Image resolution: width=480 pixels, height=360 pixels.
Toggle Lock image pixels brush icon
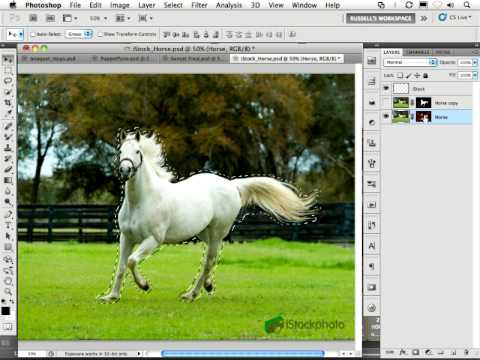409,76
